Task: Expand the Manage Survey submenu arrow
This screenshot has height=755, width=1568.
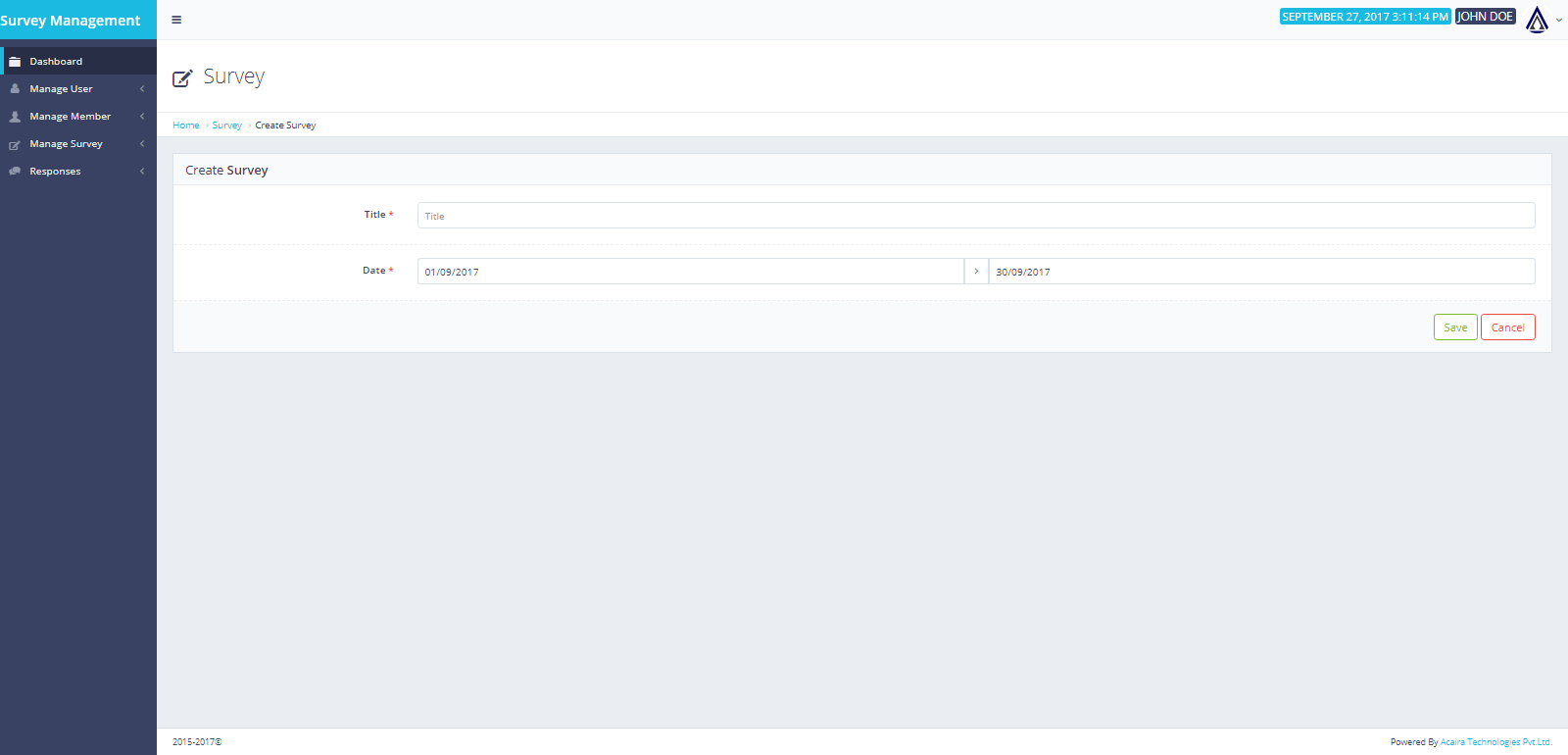Action: click(142, 144)
